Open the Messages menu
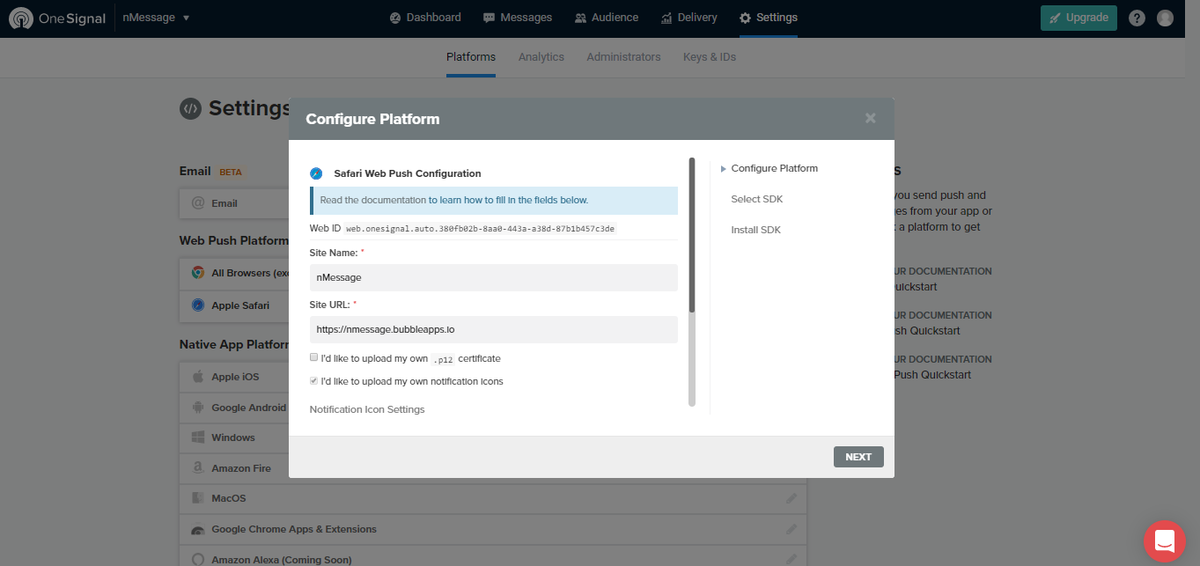1200x566 pixels. coord(517,18)
